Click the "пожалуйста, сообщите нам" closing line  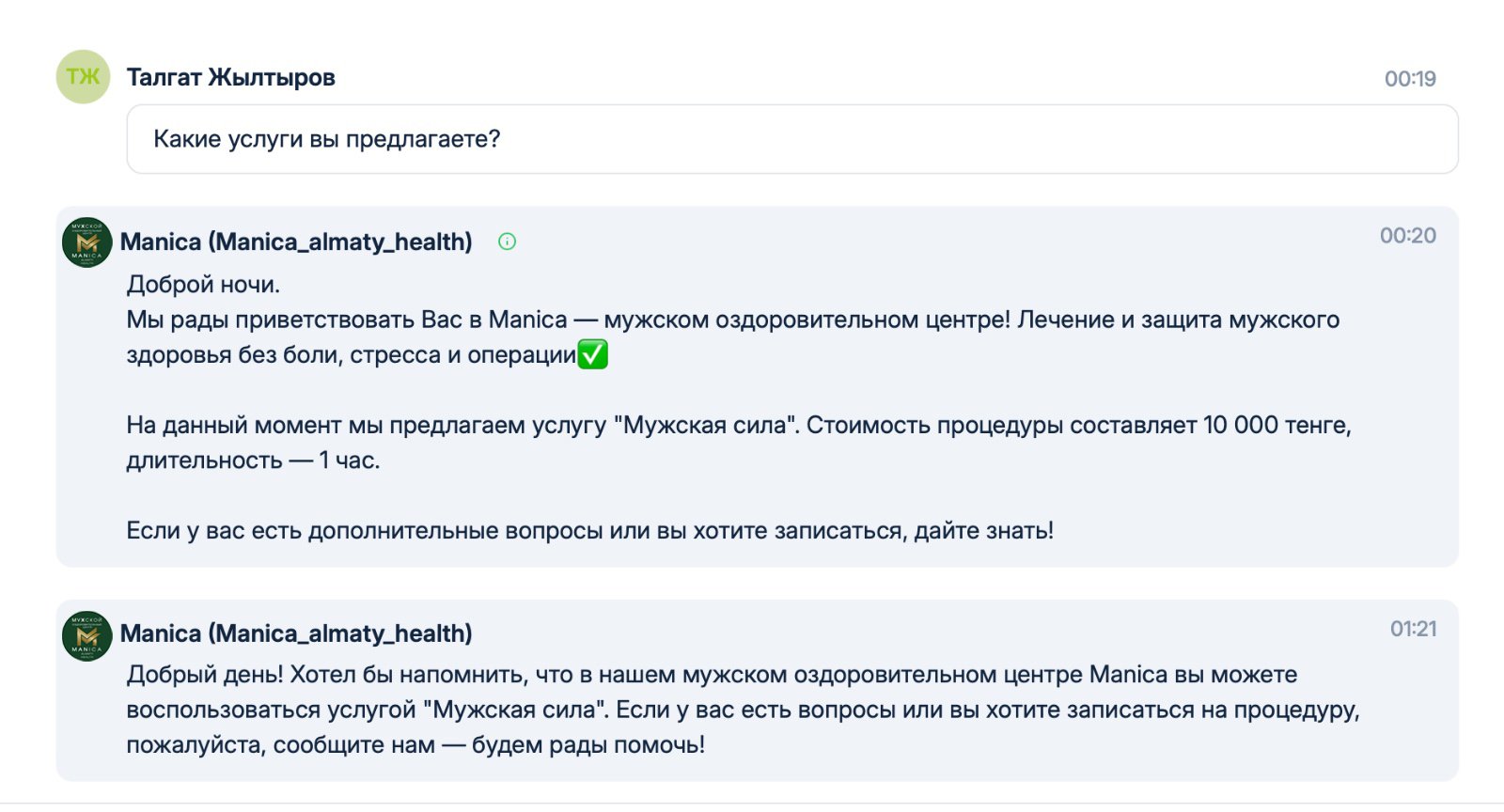pos(415,745)
